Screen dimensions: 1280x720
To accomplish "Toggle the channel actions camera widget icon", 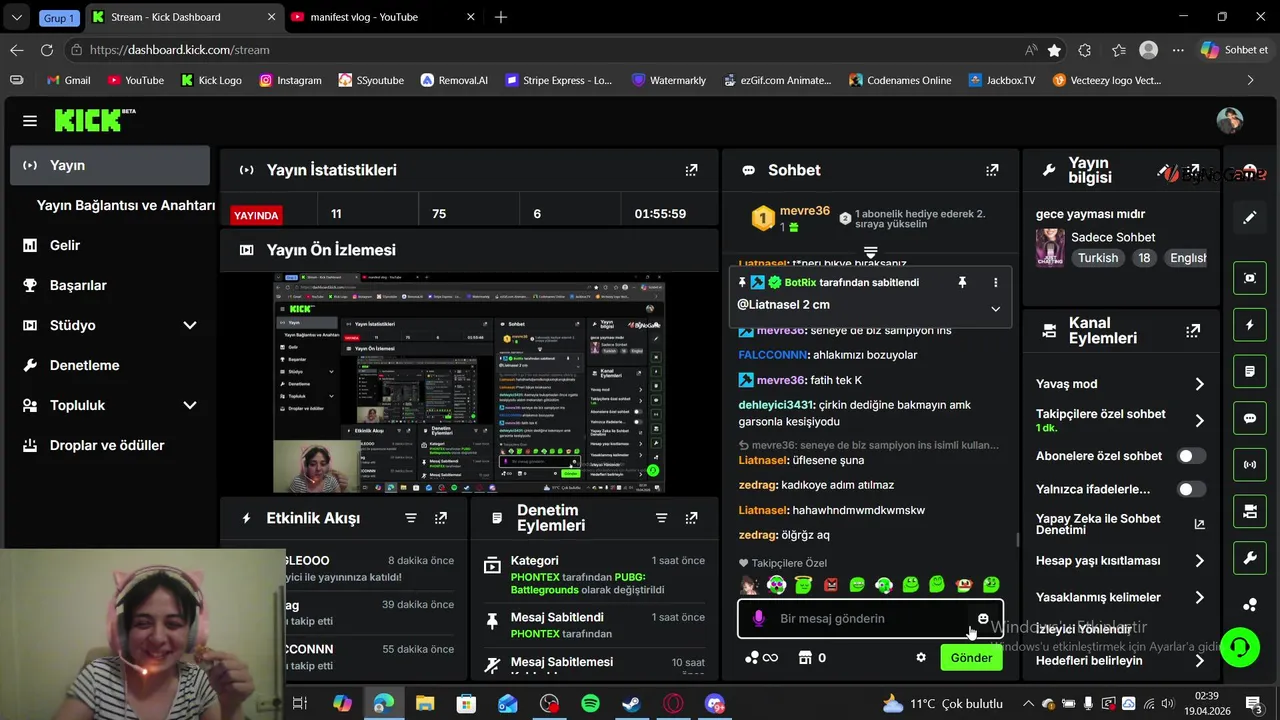I will tap(1250, 512).
